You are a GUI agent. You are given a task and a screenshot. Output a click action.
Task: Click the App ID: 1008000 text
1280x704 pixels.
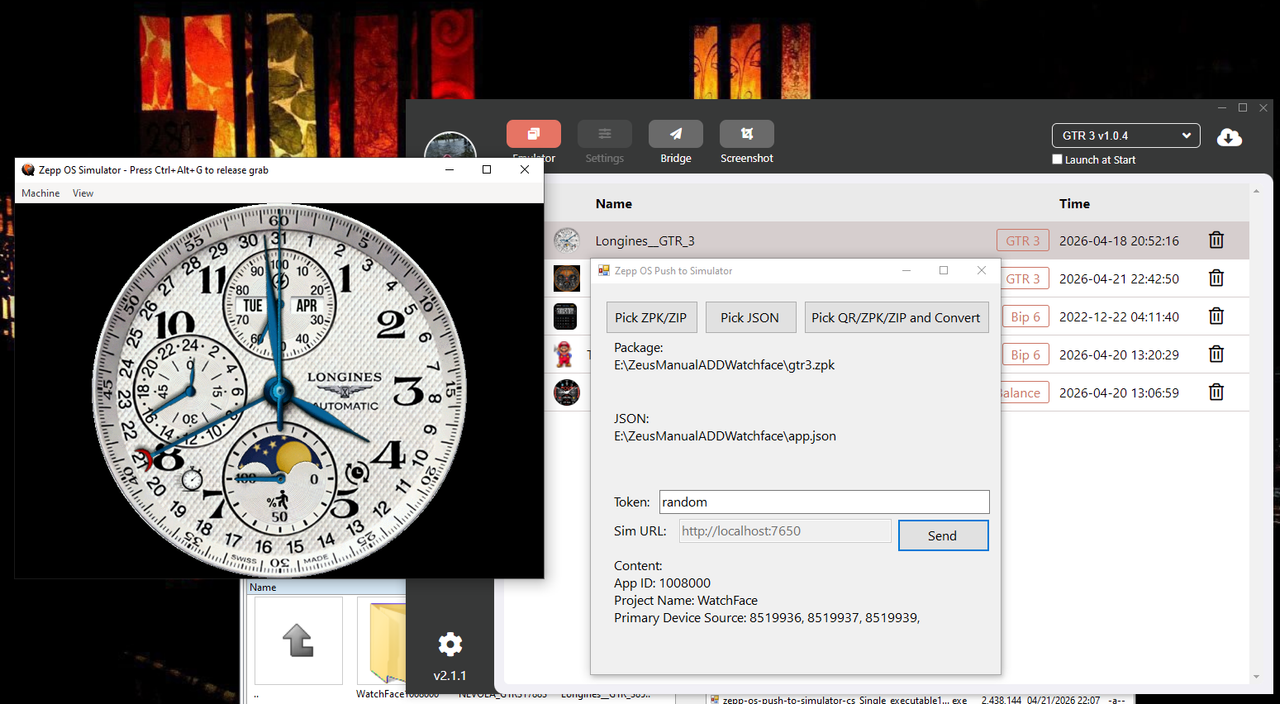point(662,583)
